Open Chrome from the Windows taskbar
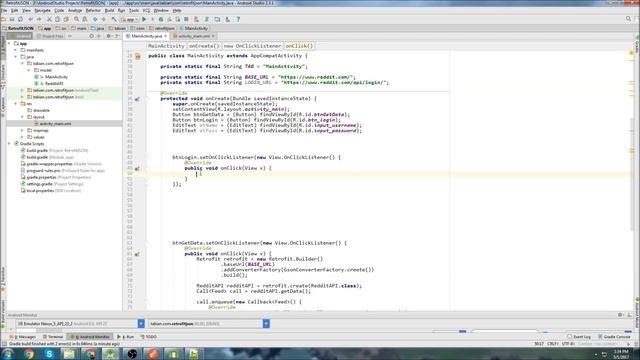Viewport: 640px width, 360px height. pyautogui.click(x=29, y=354)
